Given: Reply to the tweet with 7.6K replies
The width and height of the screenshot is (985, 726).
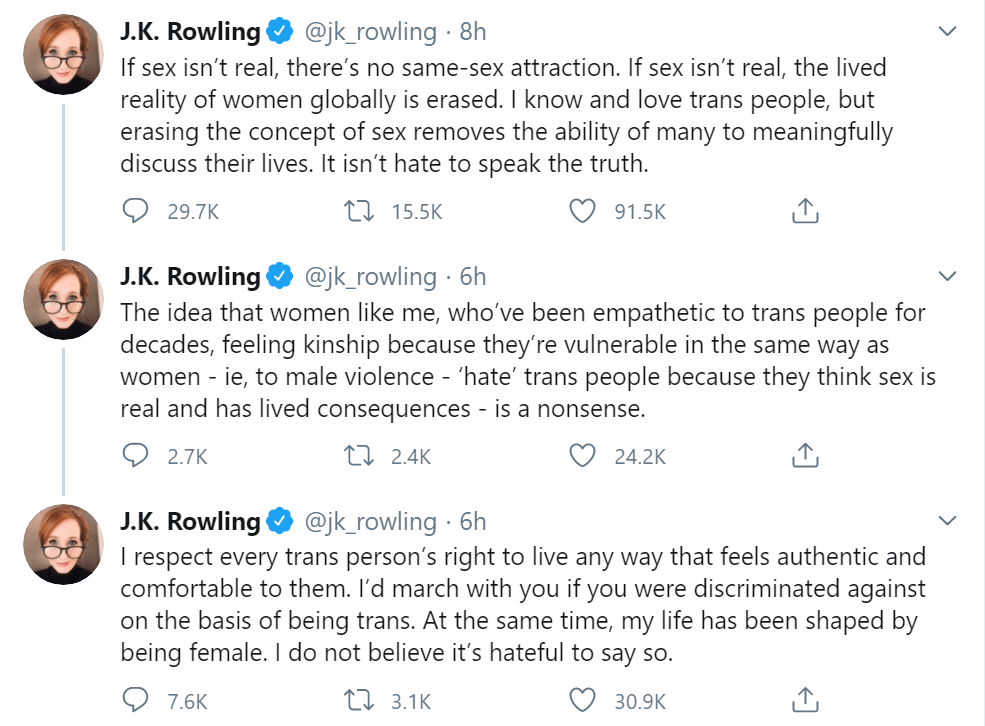Looking at the screenshot, I should coord(136,701).
